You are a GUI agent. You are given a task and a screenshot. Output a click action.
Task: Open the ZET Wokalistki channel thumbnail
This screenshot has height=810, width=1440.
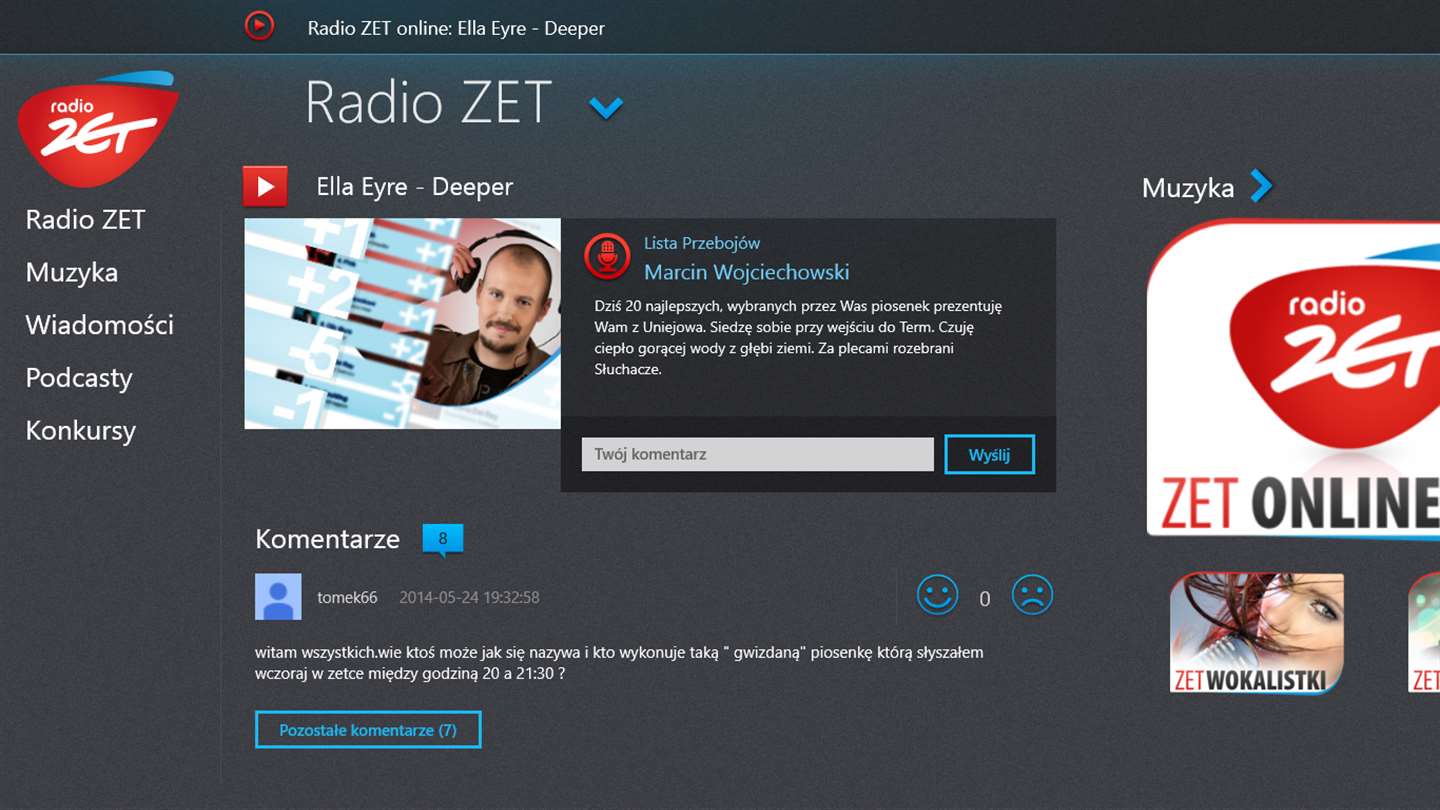click(1257, 633)
